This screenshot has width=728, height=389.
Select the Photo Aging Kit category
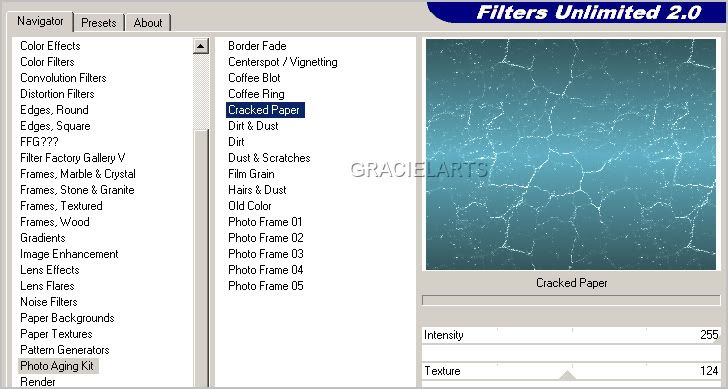[57, 366]
